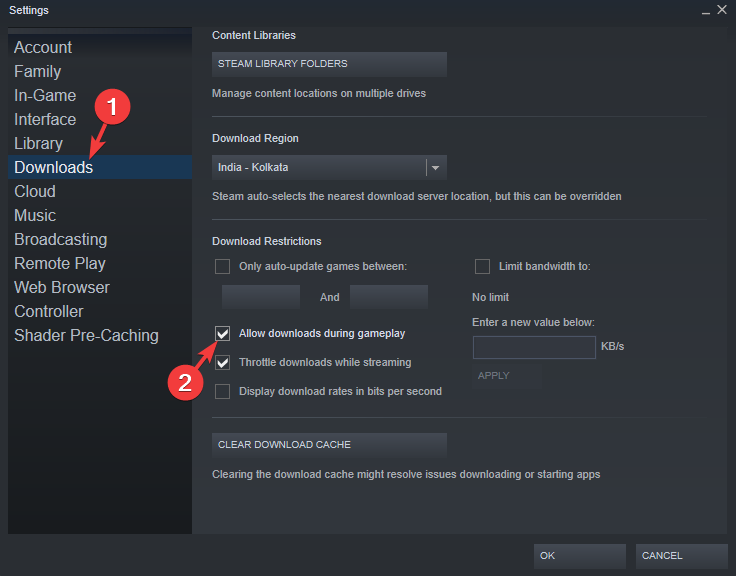Image resolution: width=736 pixels, height=576 pixels.
Task: Toggle Allow downloads during gameplay checkbox
Action: 222,333
